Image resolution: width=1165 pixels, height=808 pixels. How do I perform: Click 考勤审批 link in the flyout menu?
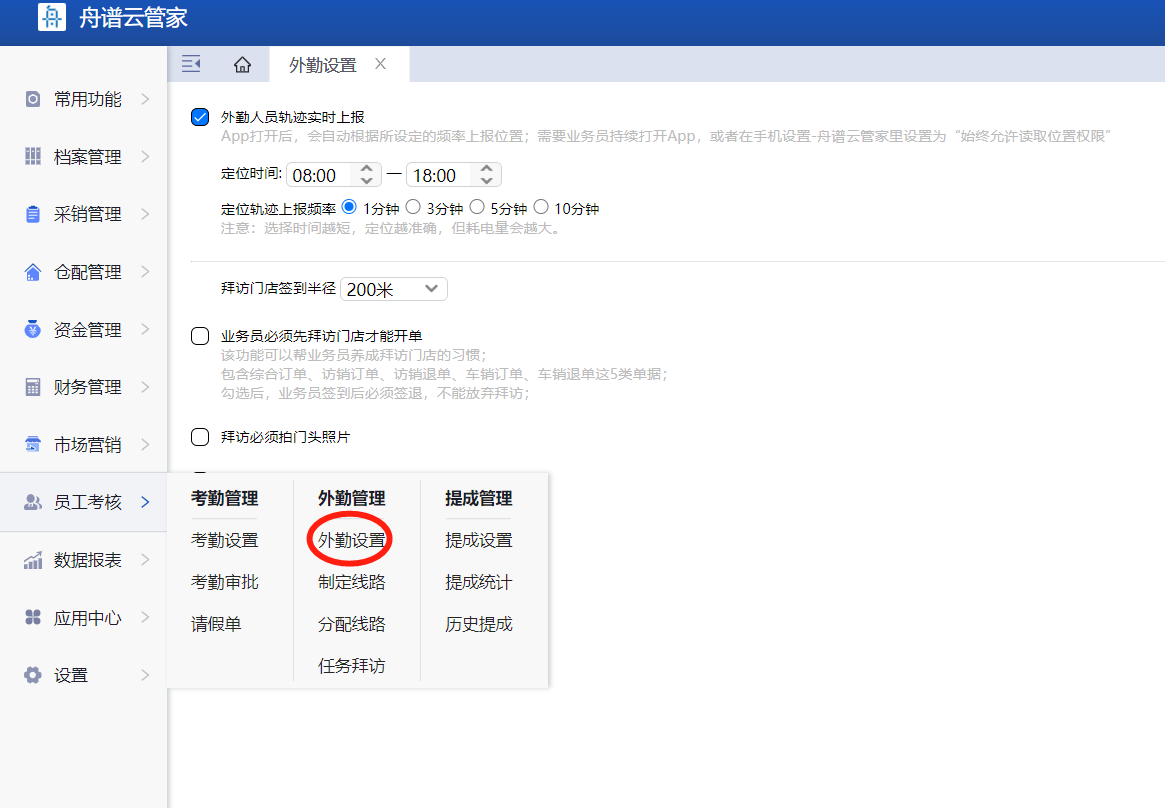pos(224,582)
